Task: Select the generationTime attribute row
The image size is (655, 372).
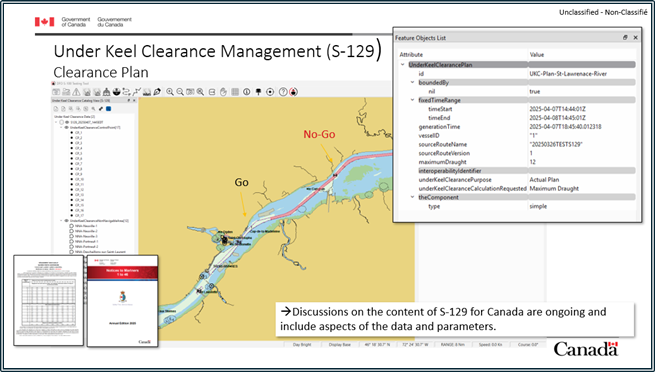Action: [518, 127]
